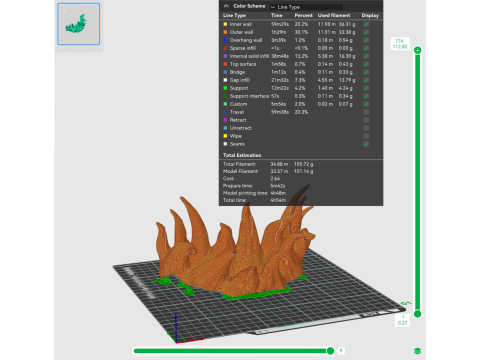This screenshot has width=480, height=360.
Task: Click the Inner wall yellow color swatch
Action: pos(225,24)
